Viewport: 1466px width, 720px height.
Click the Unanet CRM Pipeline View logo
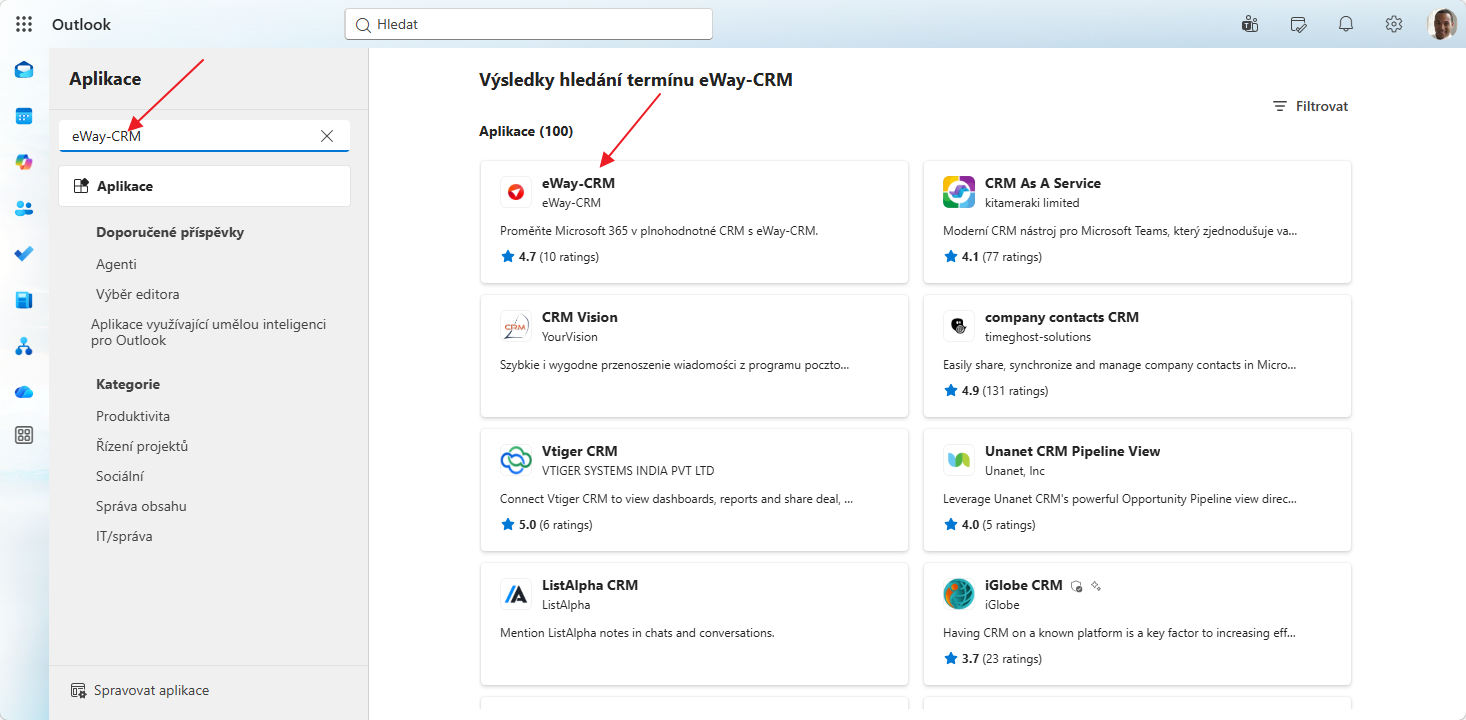click(959, 460)
